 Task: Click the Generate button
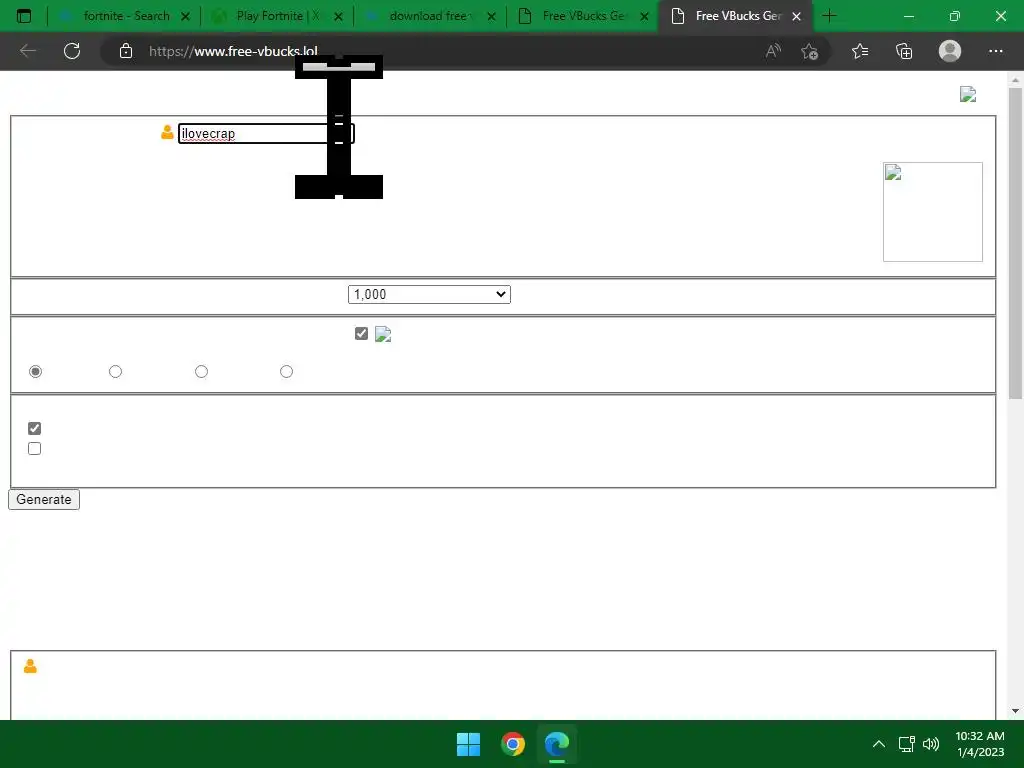coord(44,500)
